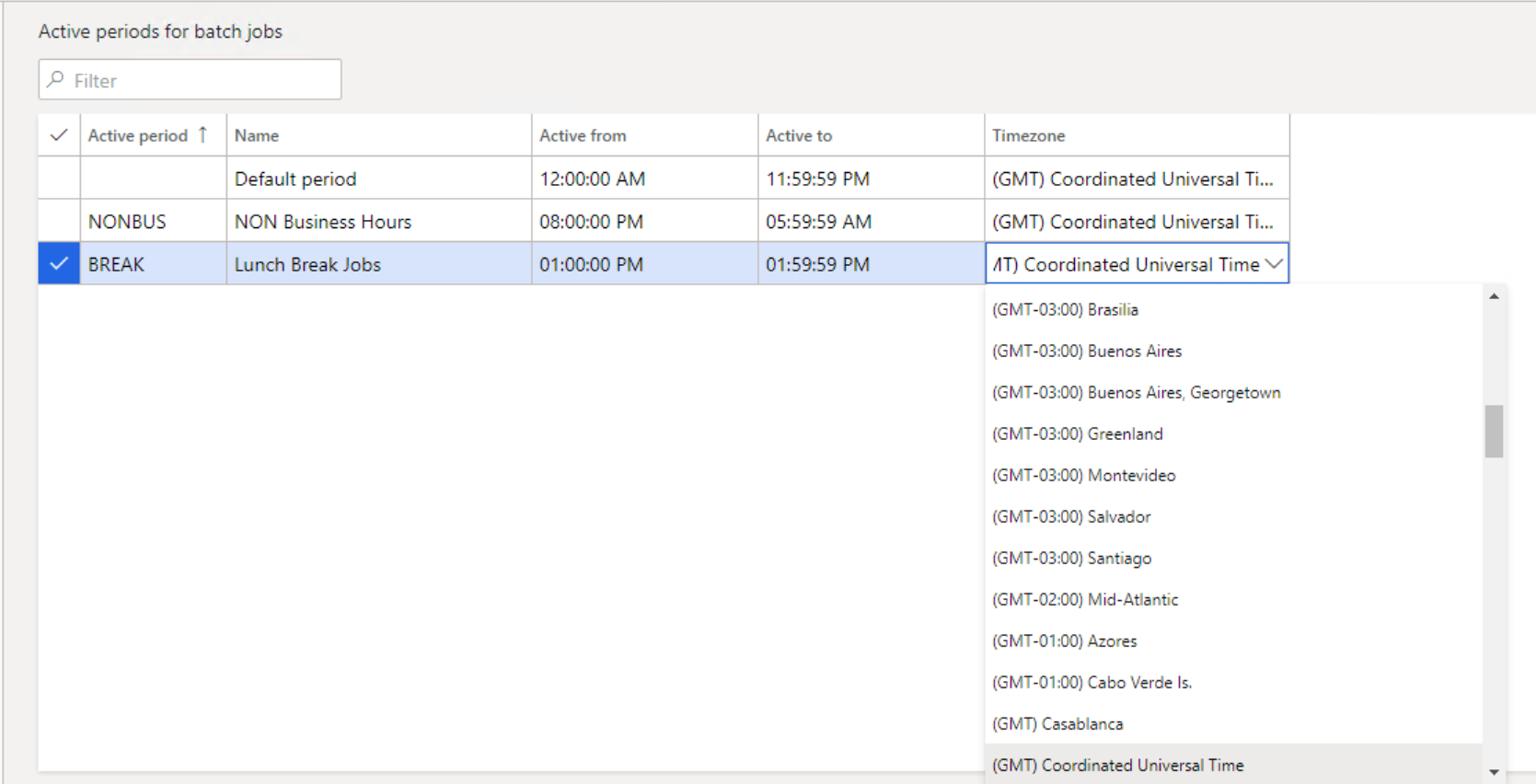Choose (GMT) Coordinated Universal Time in list
1536x784 pixels.
coord(1233,765)
